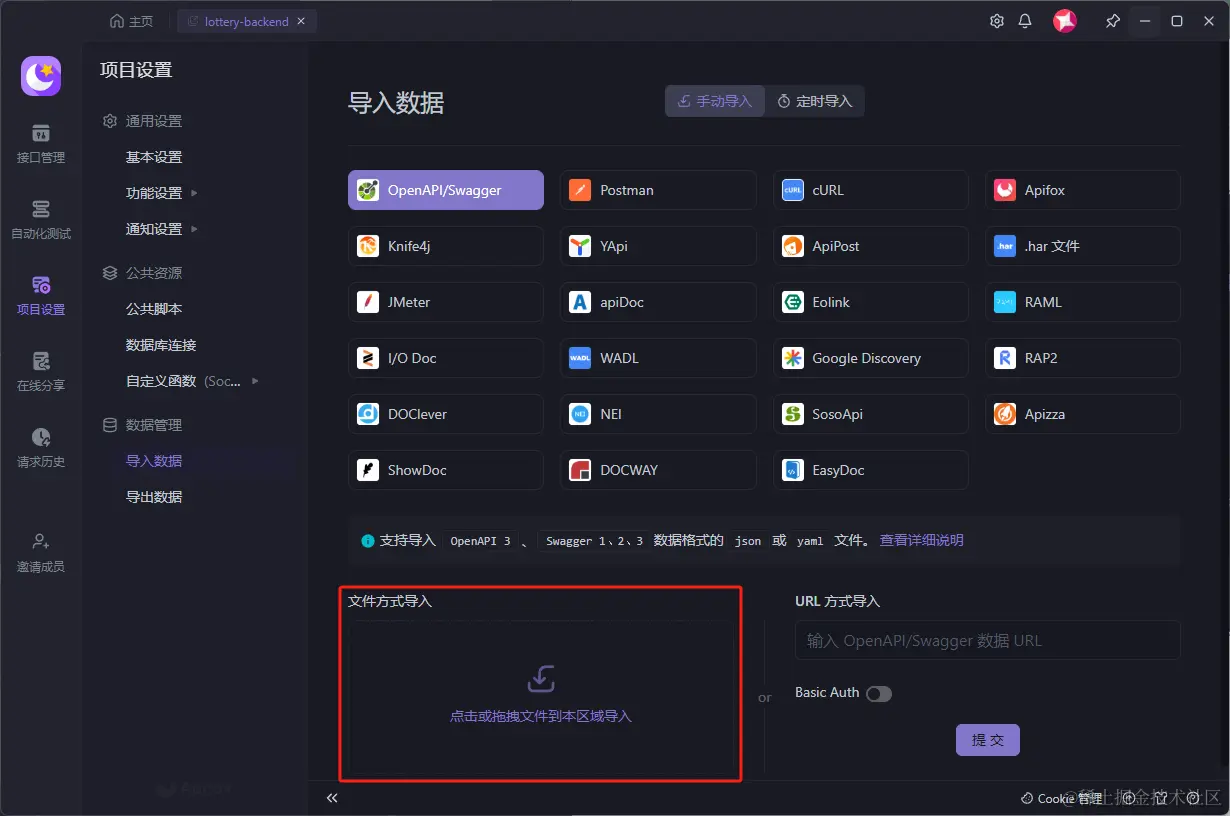Select the Apizza import format
1230x816 pixels.
[1083, 414]
